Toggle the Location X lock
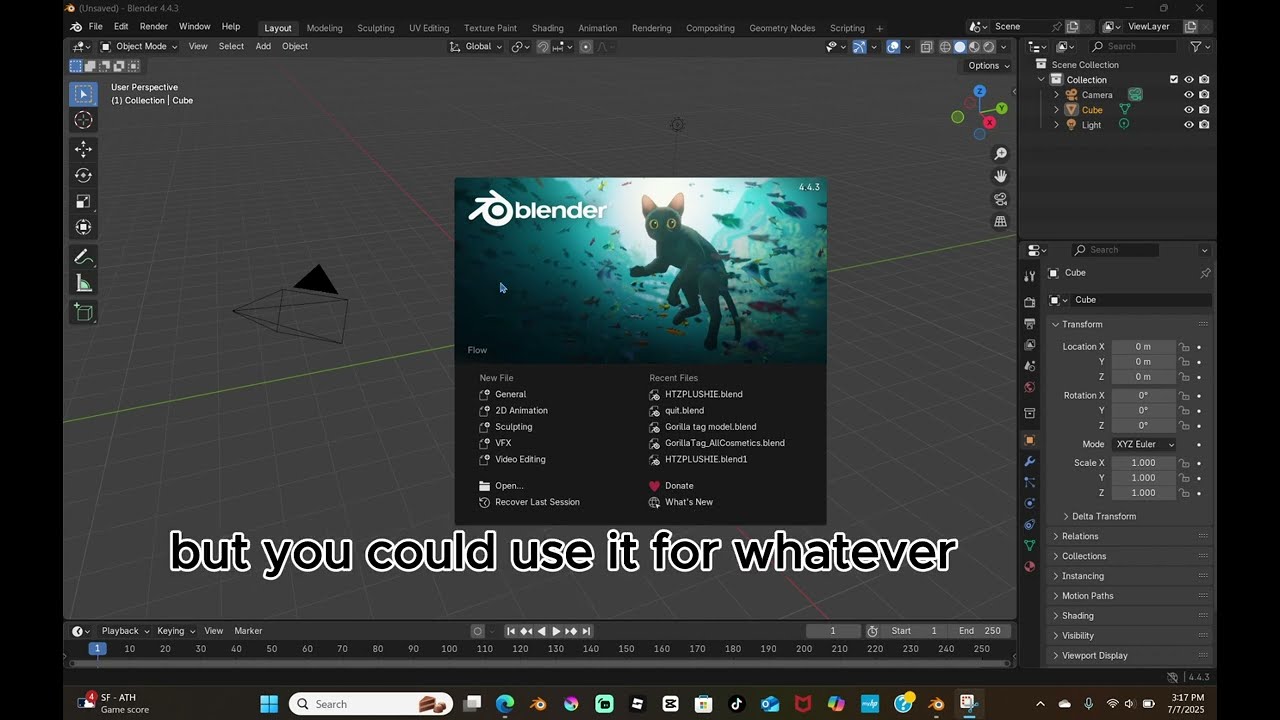1280x720 pixels. click(1184, 347)
